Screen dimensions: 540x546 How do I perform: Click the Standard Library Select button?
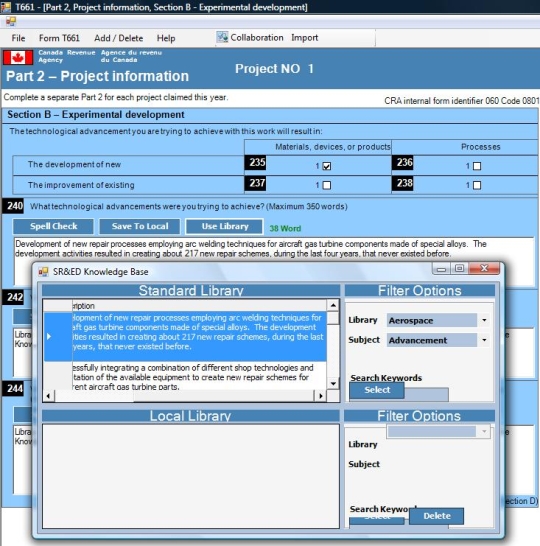pos(377,390)
